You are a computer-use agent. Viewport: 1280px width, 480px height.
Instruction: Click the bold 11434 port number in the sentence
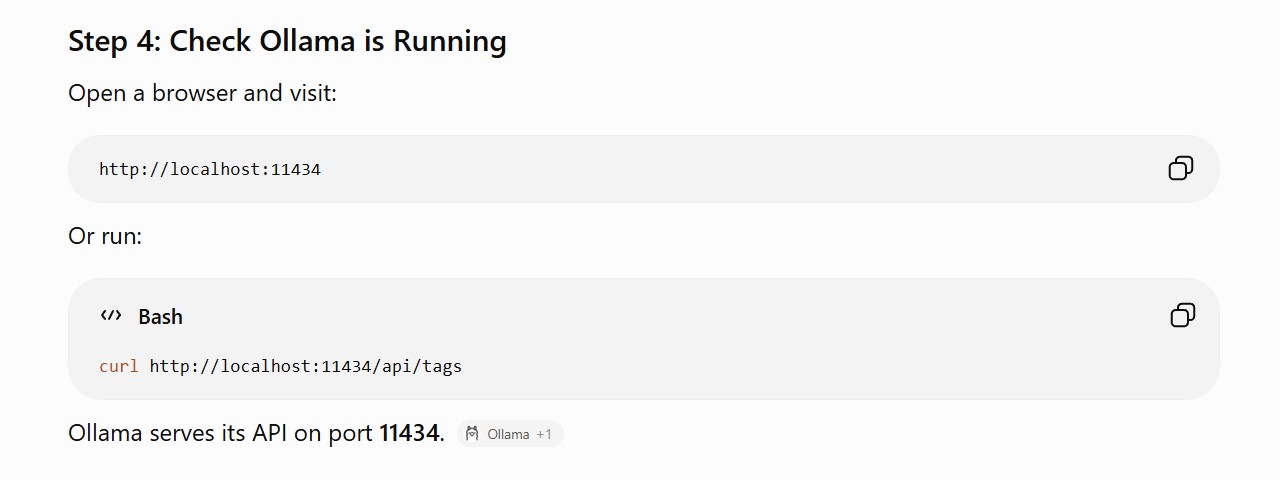pyautogui.click(x=409, y=433)
